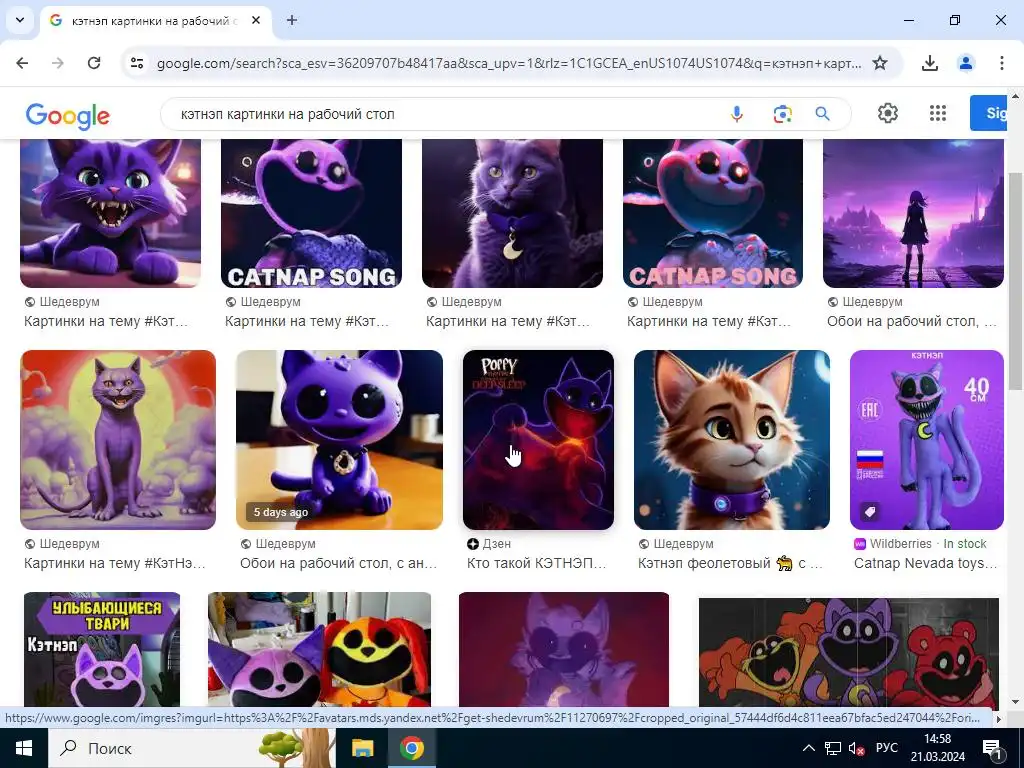
Task: Open the plush toys photo
Action: [x=319, y=650]
